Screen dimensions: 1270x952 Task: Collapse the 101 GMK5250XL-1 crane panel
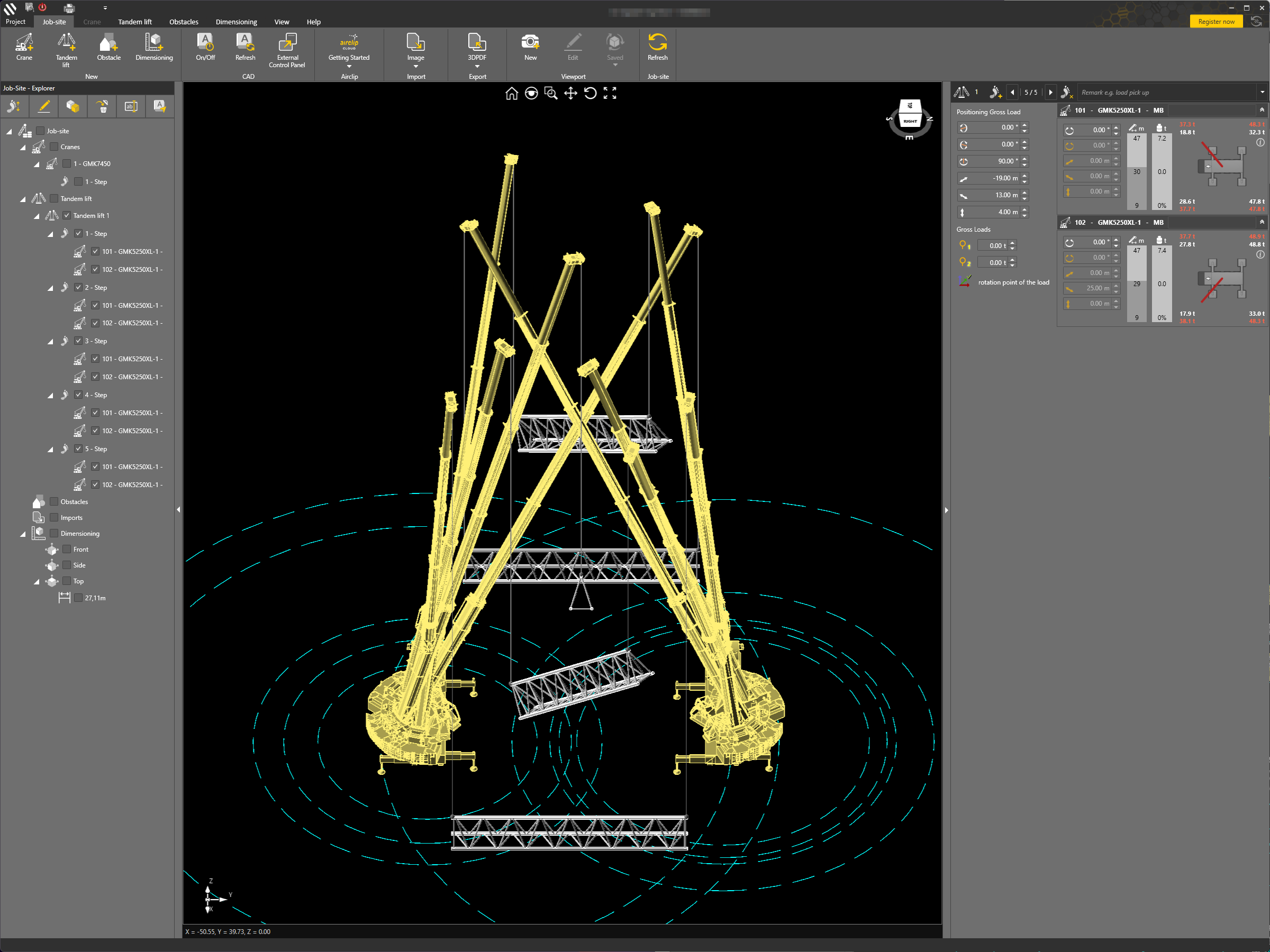1262,109
